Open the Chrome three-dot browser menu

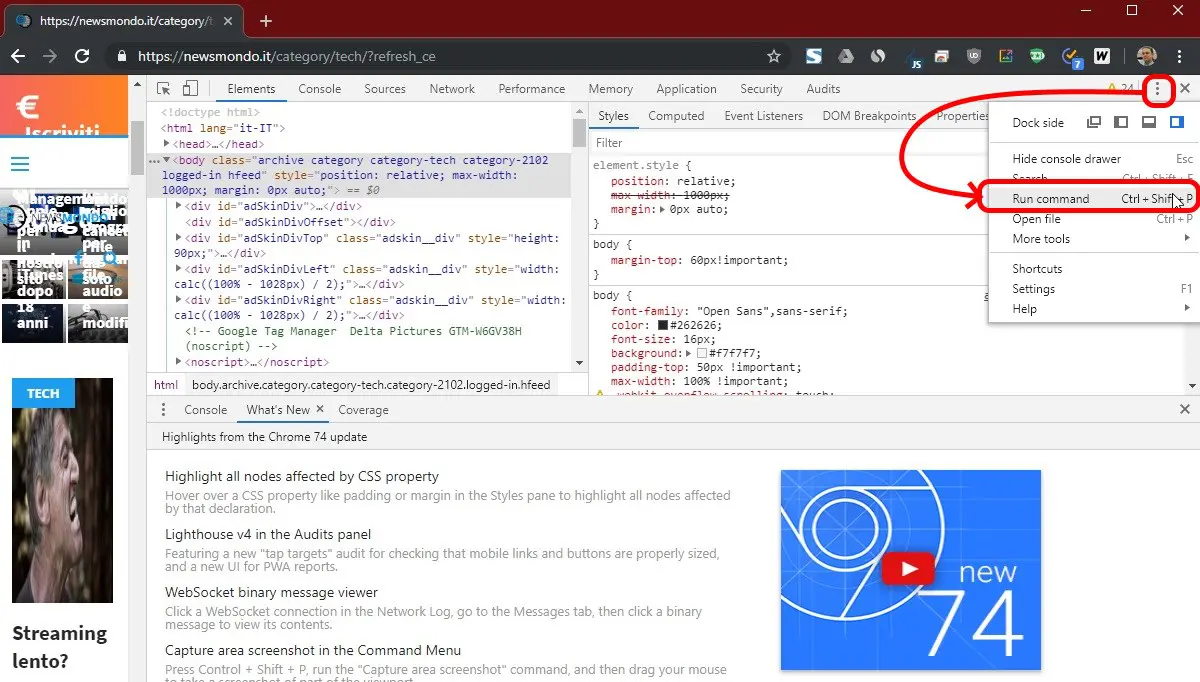pyautogui.click(x=1181, y=57)
